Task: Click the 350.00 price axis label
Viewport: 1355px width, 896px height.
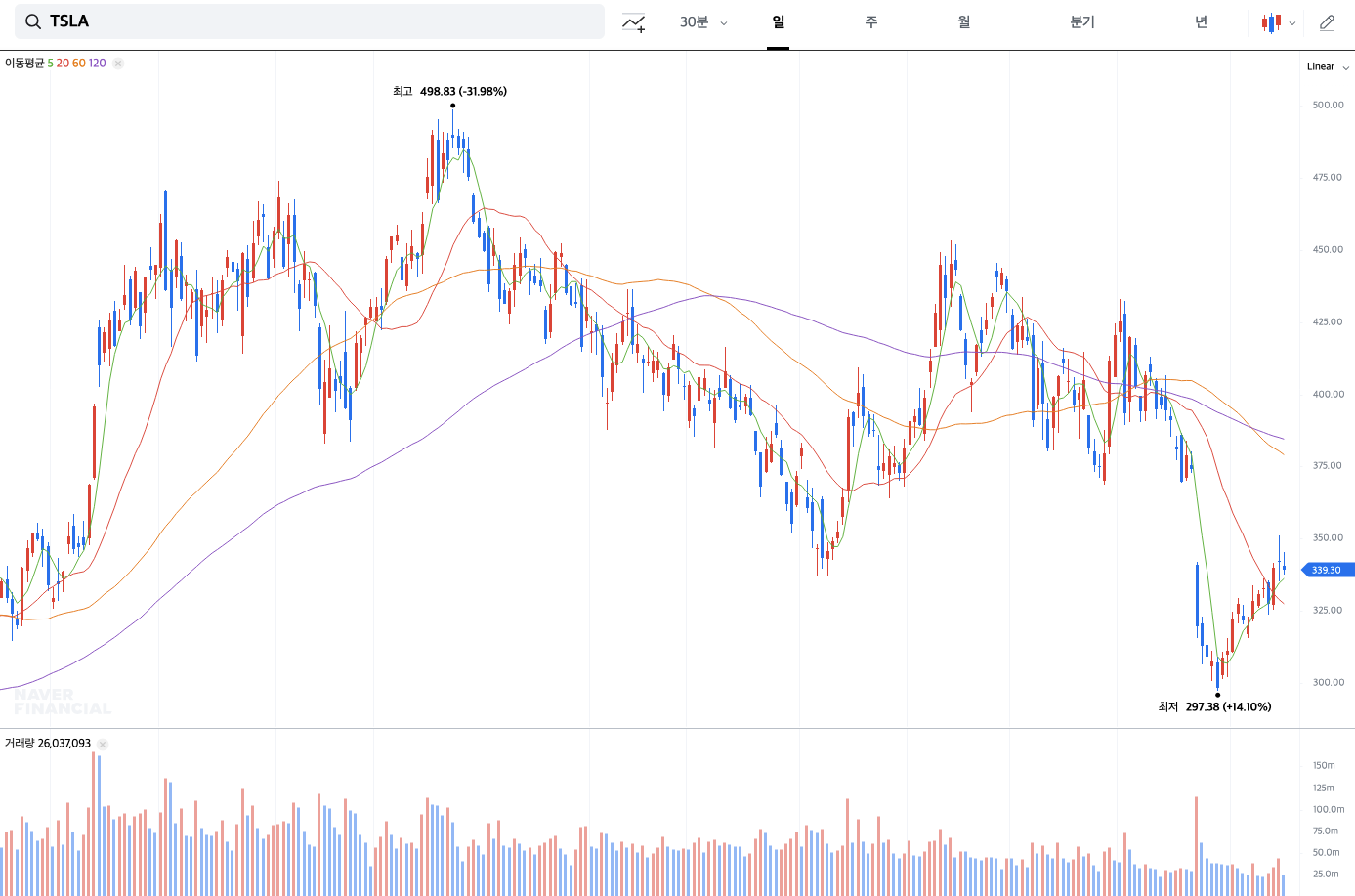Action: click(x=1329, y=537)
